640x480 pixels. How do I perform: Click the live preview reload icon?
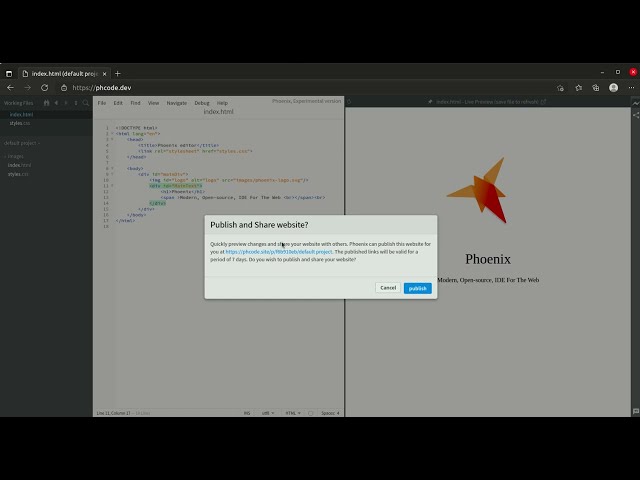pyautogui.click(x=349, y=102)
